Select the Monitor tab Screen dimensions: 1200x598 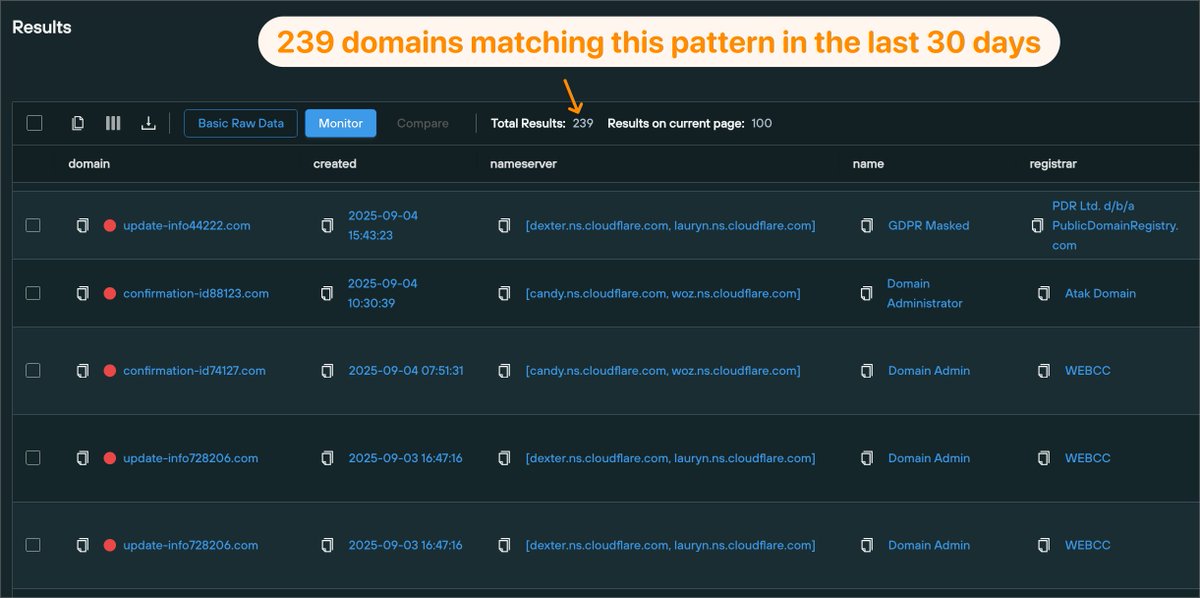(x=340, y=123)
